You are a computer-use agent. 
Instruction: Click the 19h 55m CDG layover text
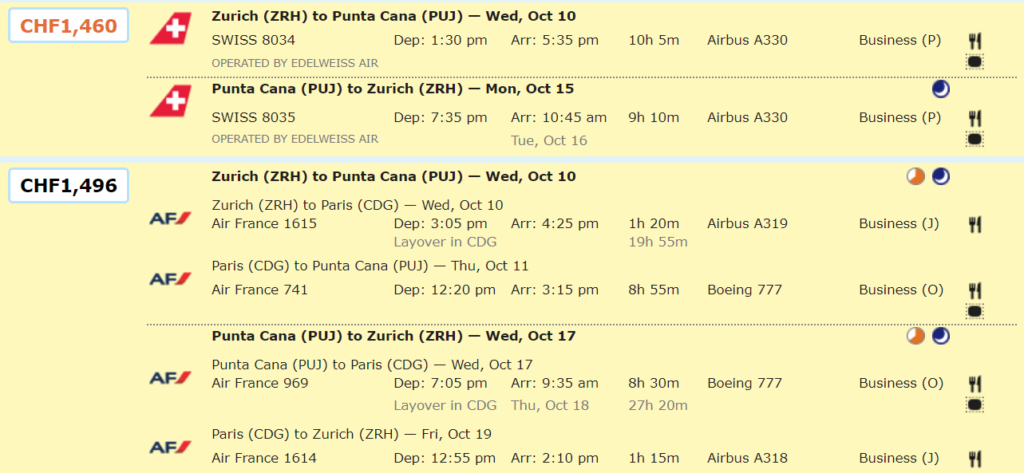(x=658, y=242)
